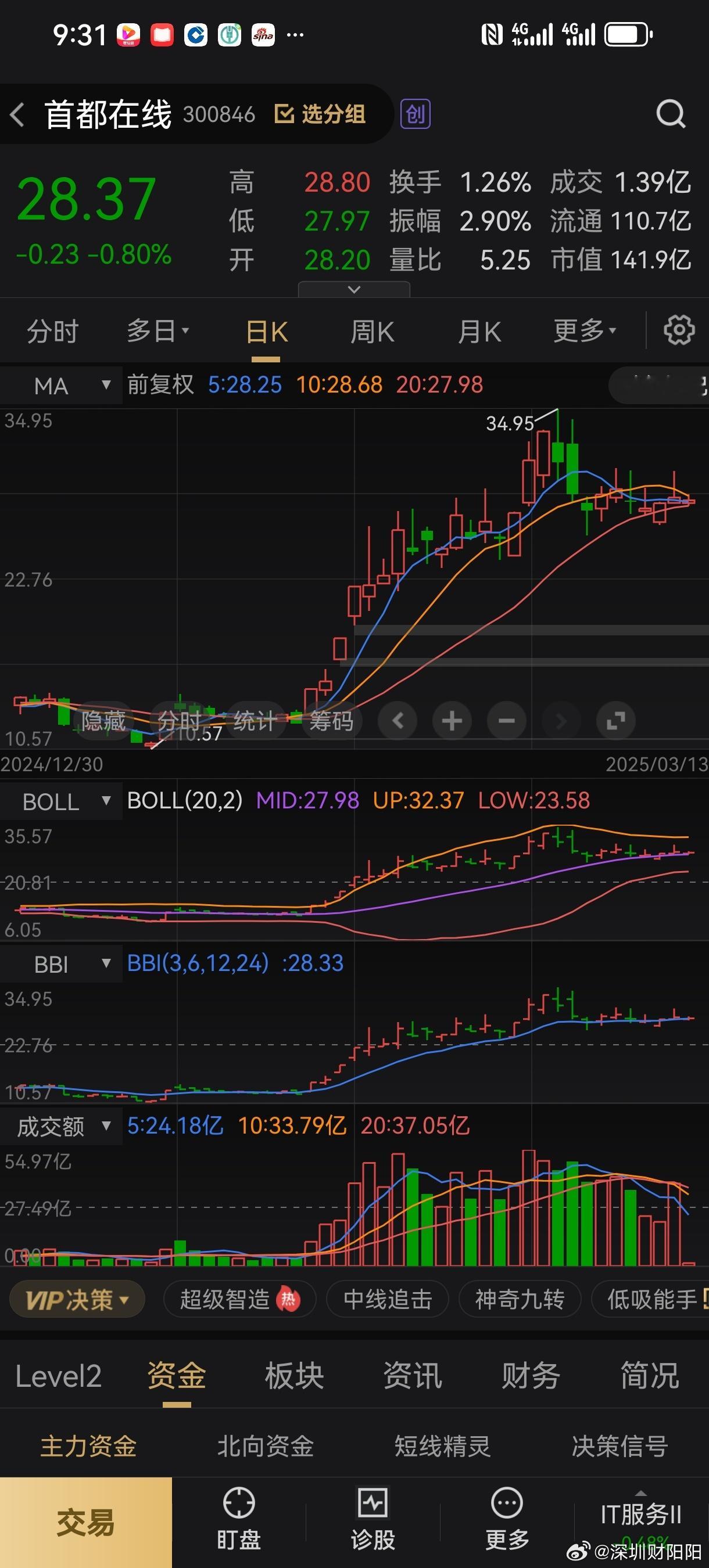Move chart left with arrow icon

(397, 721)
